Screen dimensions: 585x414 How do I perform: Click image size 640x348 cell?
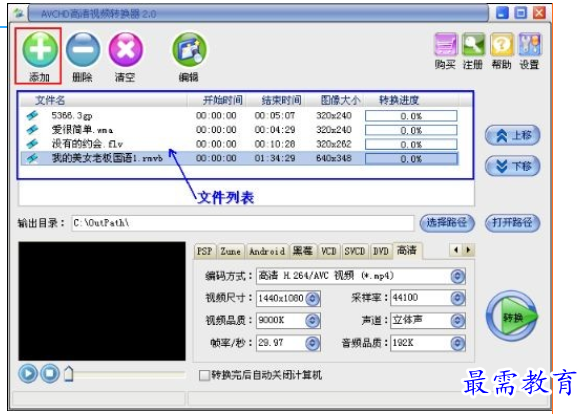(334, 158)
